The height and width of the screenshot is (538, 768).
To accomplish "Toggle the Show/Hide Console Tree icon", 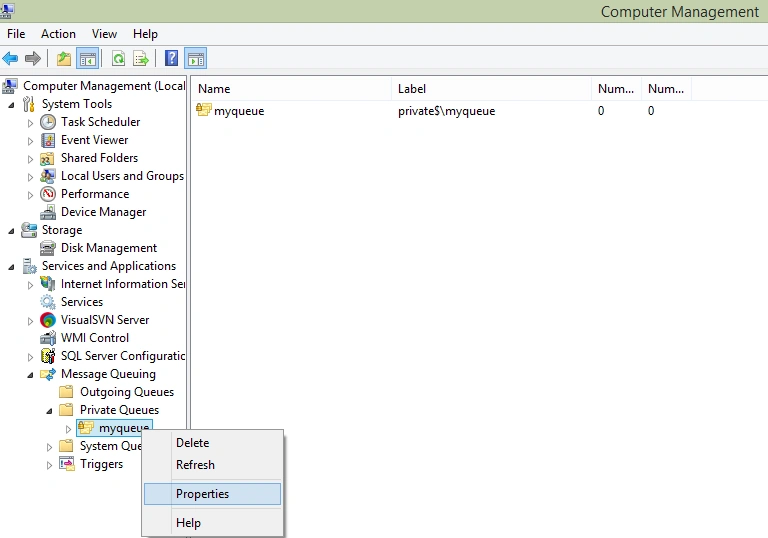I will 88,59.
